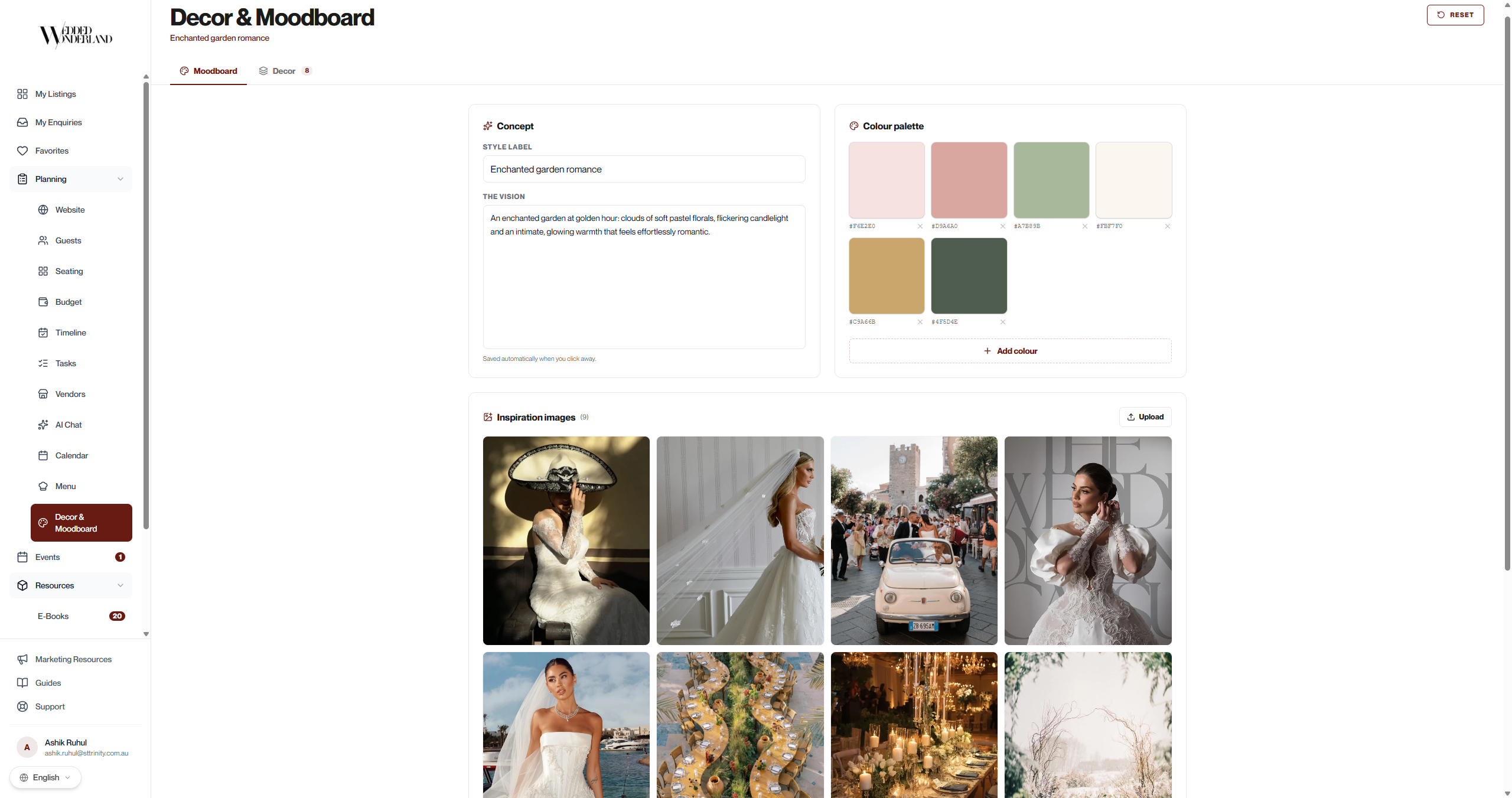This screenshot has height=798, width=1512.
Task: Click the Add colour button
Action: [1011, 351]
